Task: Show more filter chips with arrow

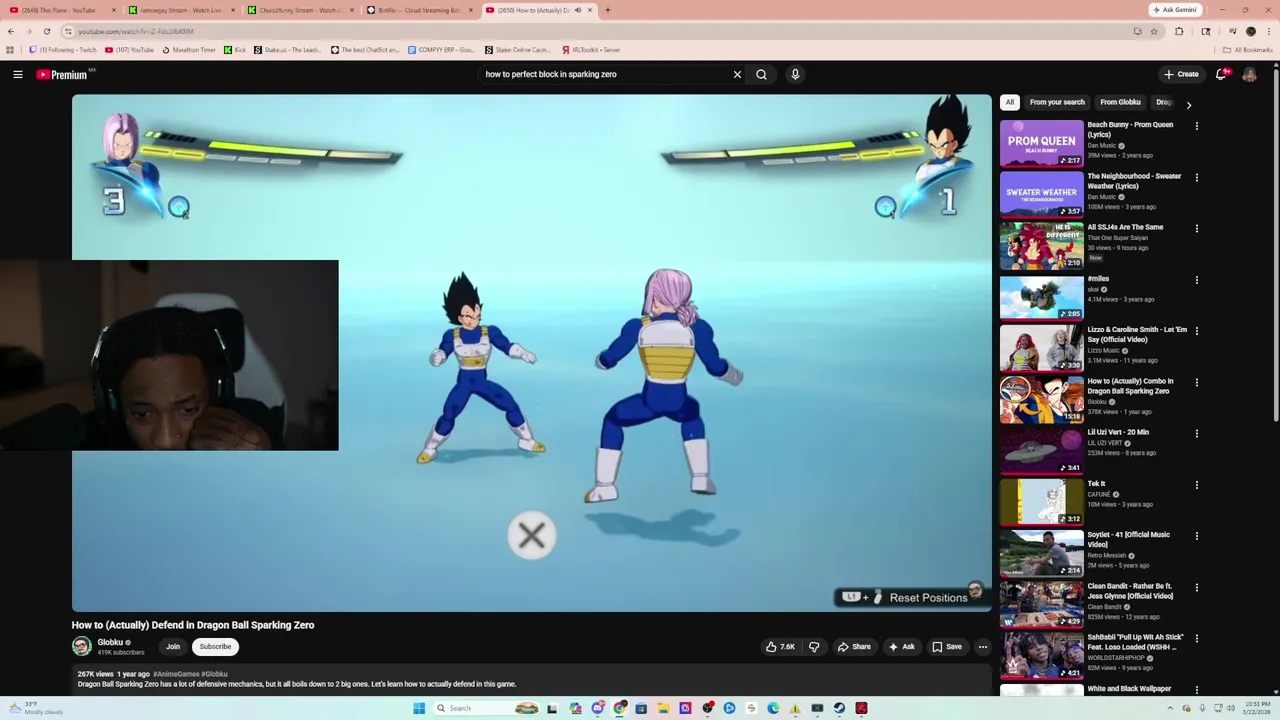Action: (1188, 104)
